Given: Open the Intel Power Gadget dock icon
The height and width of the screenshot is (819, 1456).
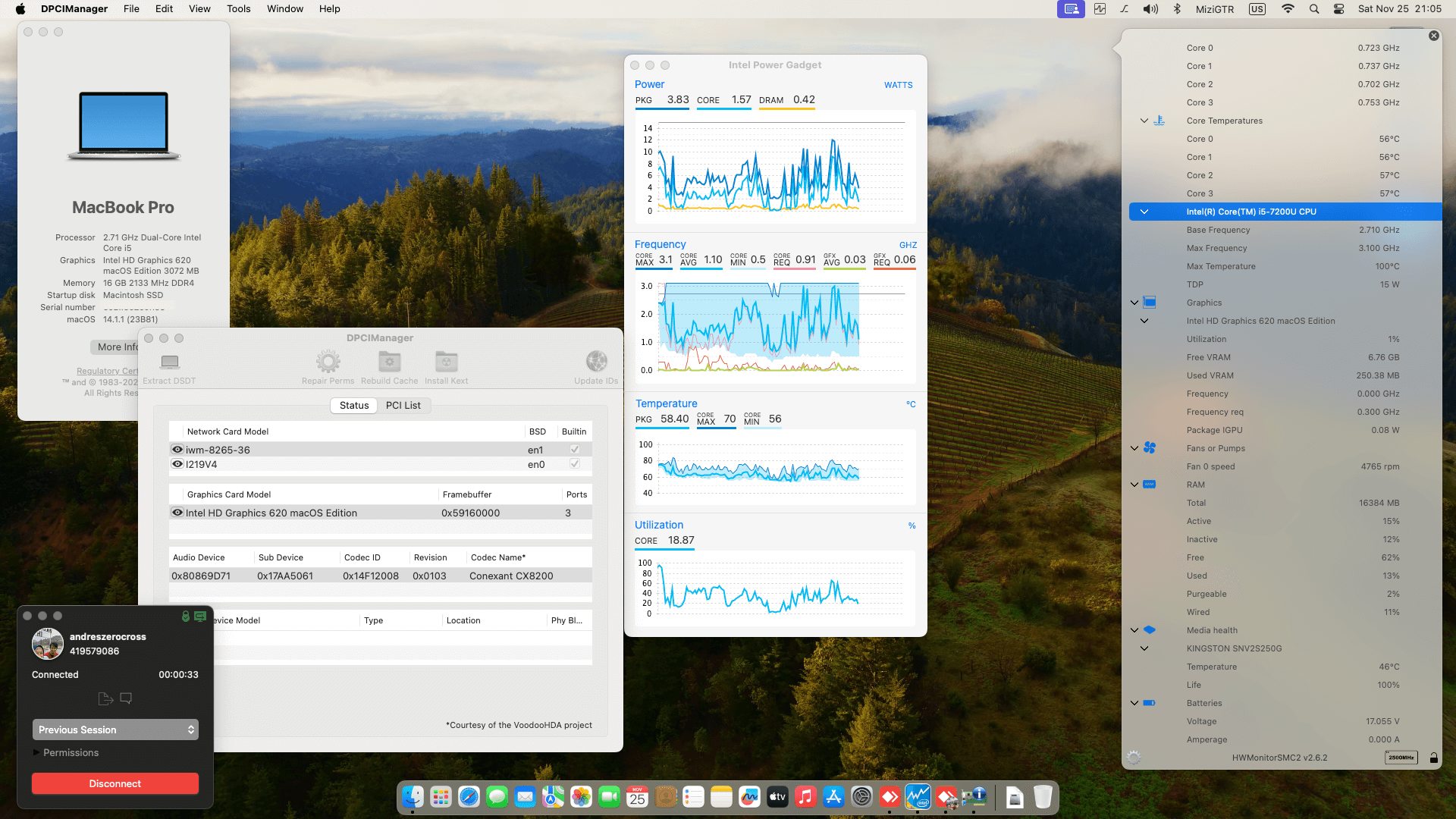Looking at the screenshot, I should 918,797.
